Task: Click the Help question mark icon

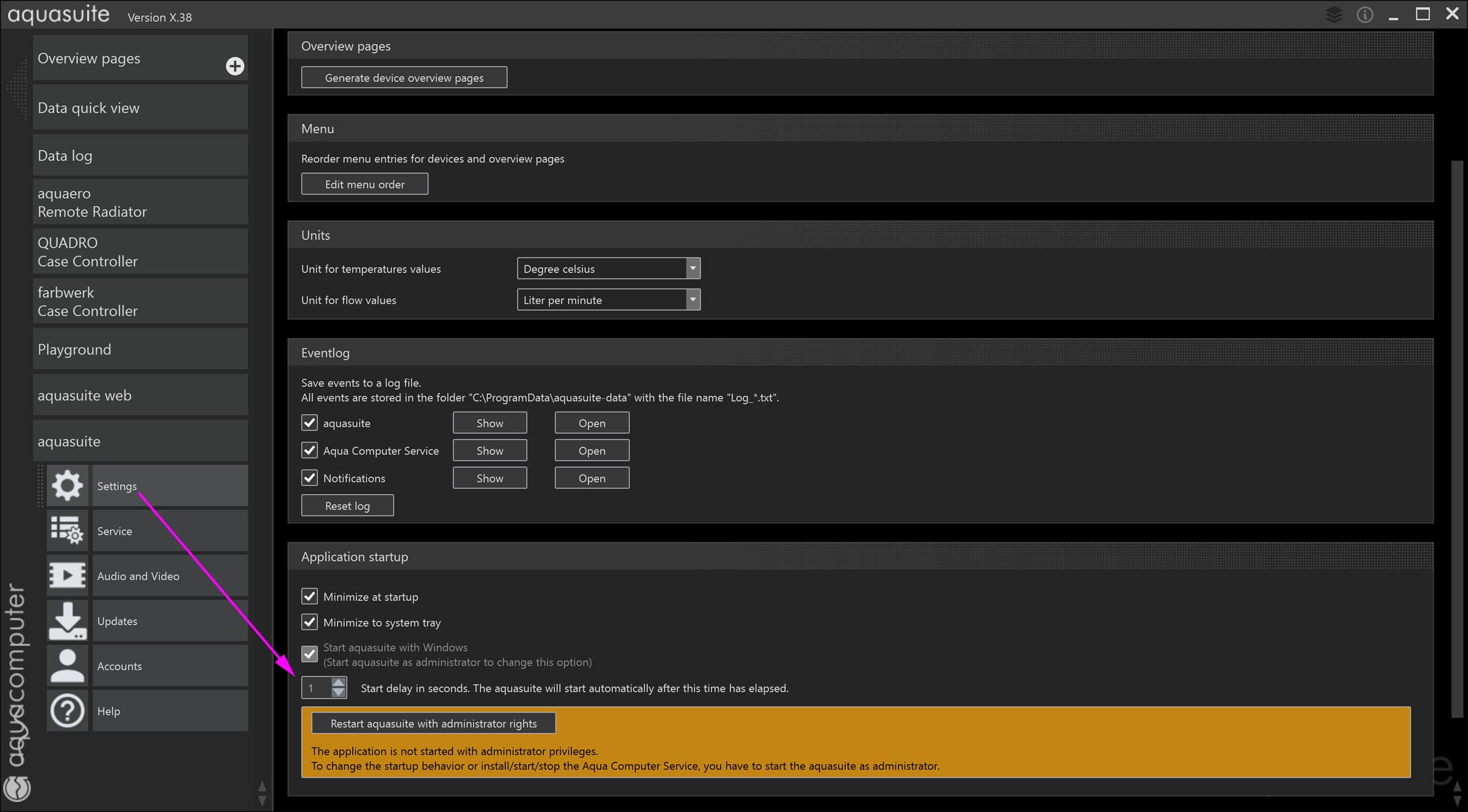Action: point(67,710)
